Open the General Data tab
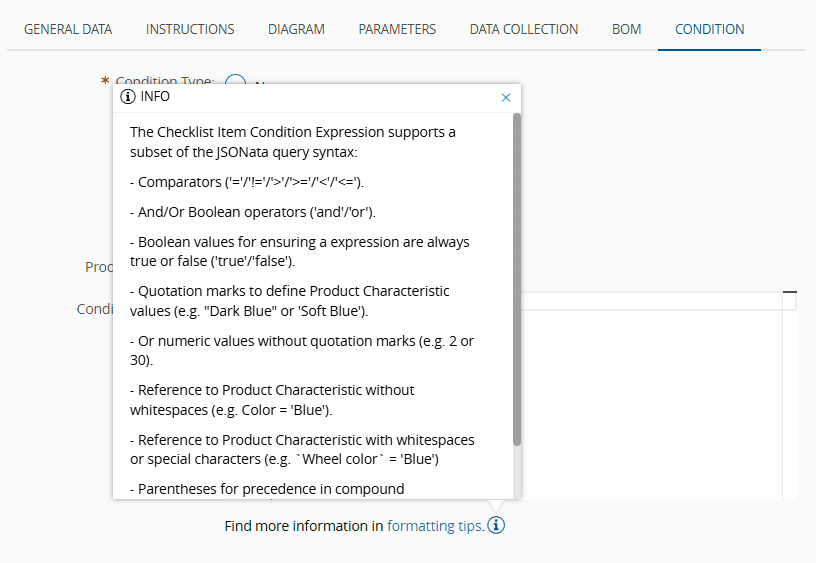This screenshot has width=816, height=563. 68,29
